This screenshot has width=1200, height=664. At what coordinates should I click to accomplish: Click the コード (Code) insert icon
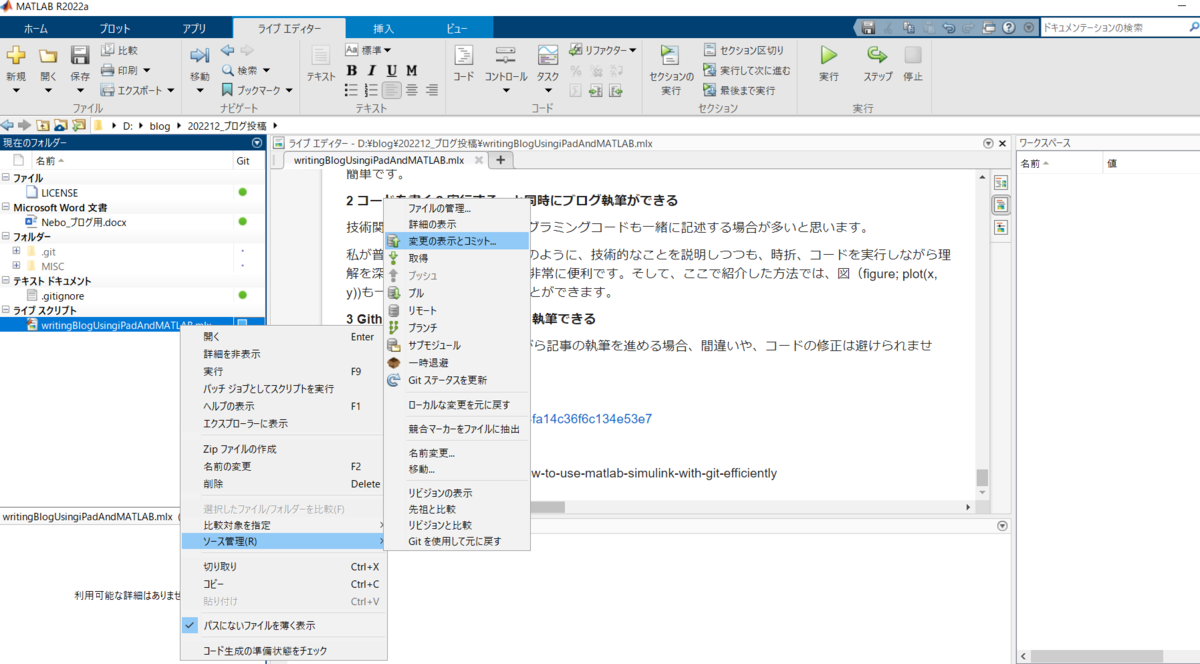pos(463,55)
